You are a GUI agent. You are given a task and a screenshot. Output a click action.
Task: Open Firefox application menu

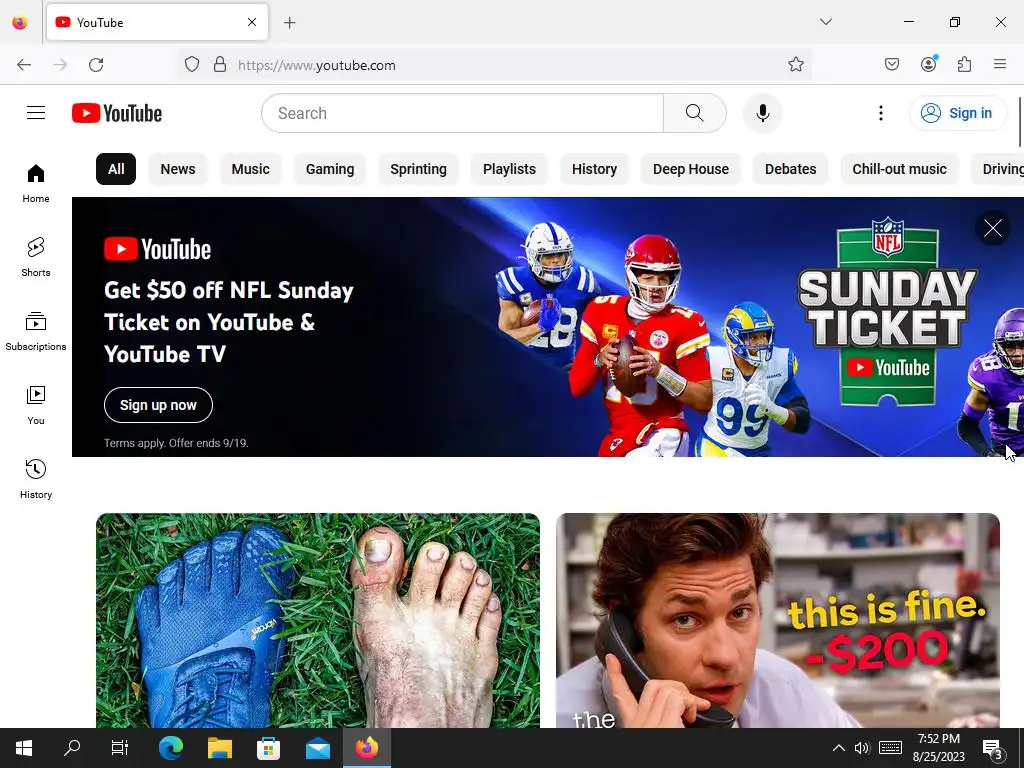point(1000,64)
